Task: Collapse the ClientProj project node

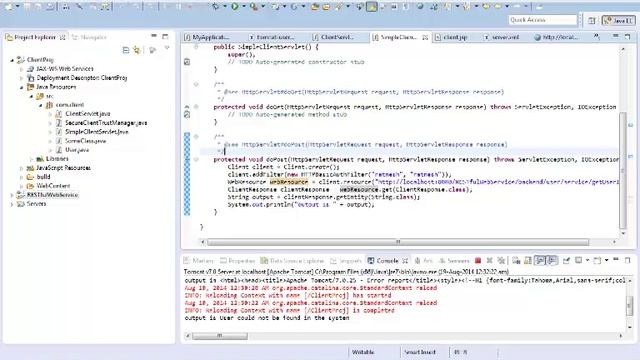Action: [x=12, y=60]
